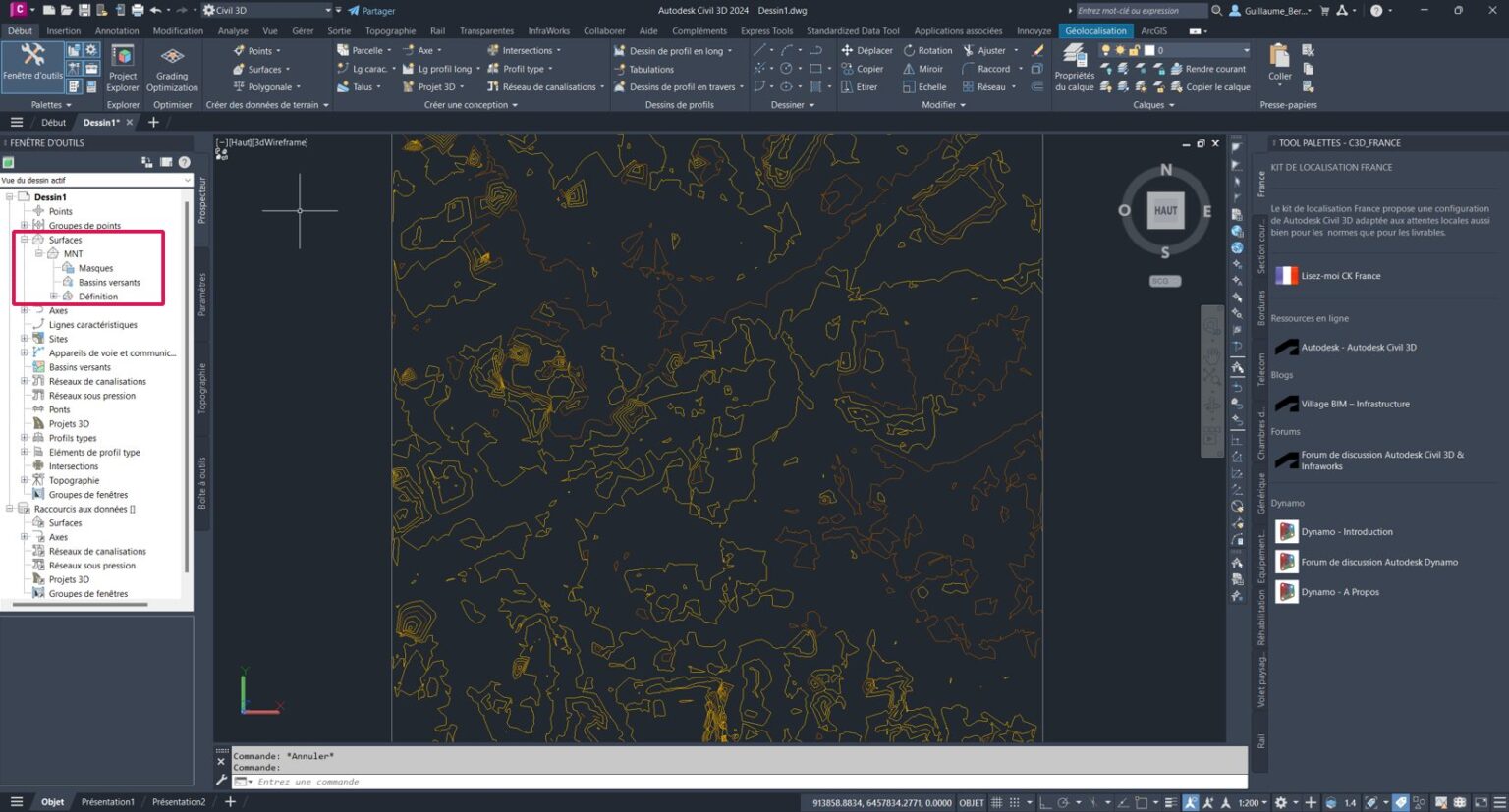Switch to the Analyse ribbon tab

click(233, 30)
